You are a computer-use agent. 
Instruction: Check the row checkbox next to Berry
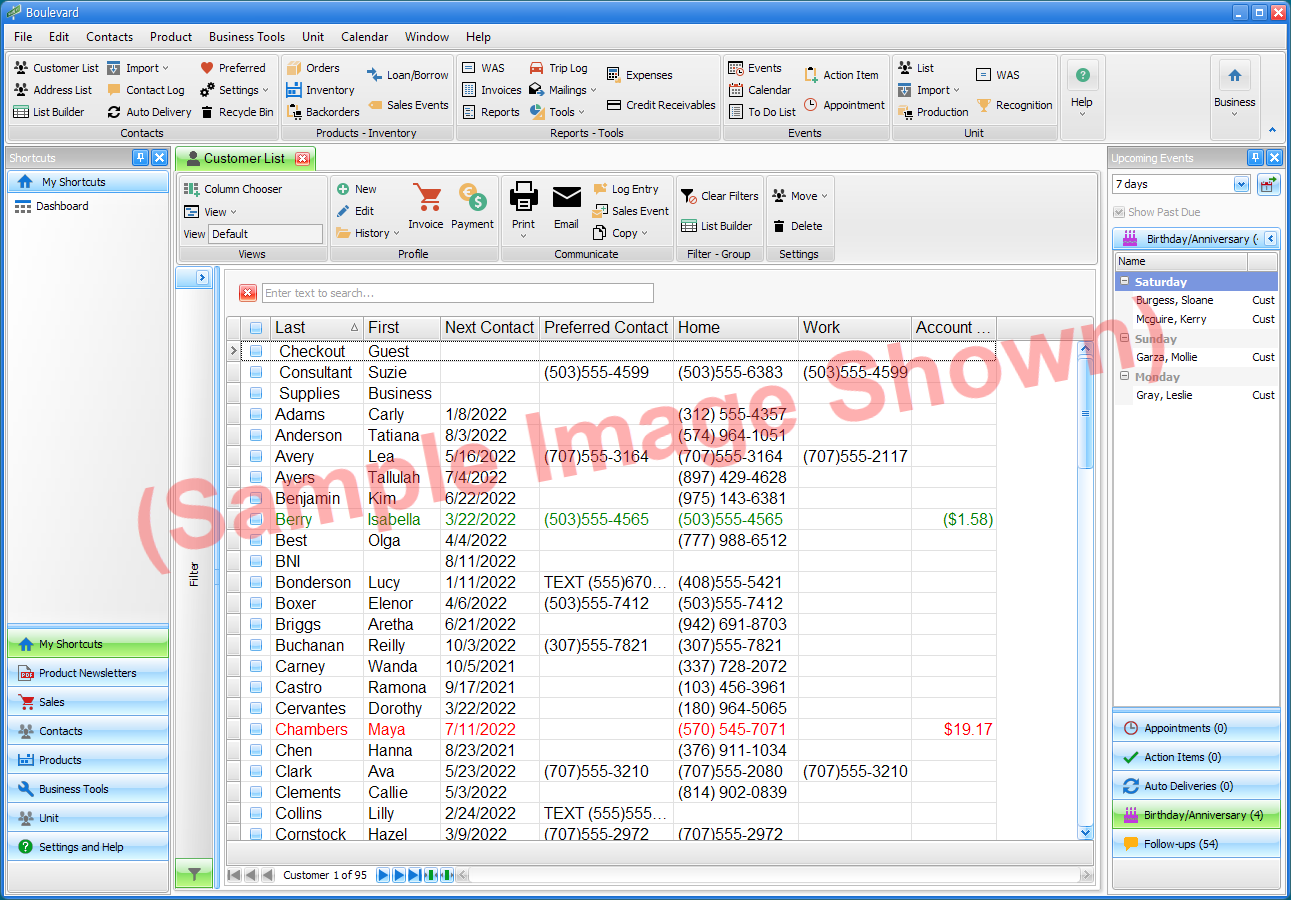coord(256,519)
